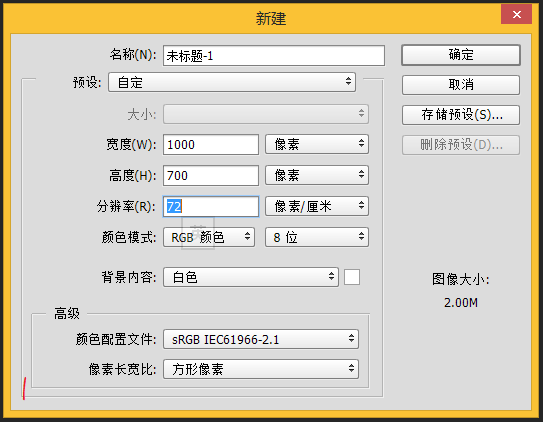This screenshot has height=422, width=543.
Task: Click the 分辨率 field showing 72
Action: (211, 207)
